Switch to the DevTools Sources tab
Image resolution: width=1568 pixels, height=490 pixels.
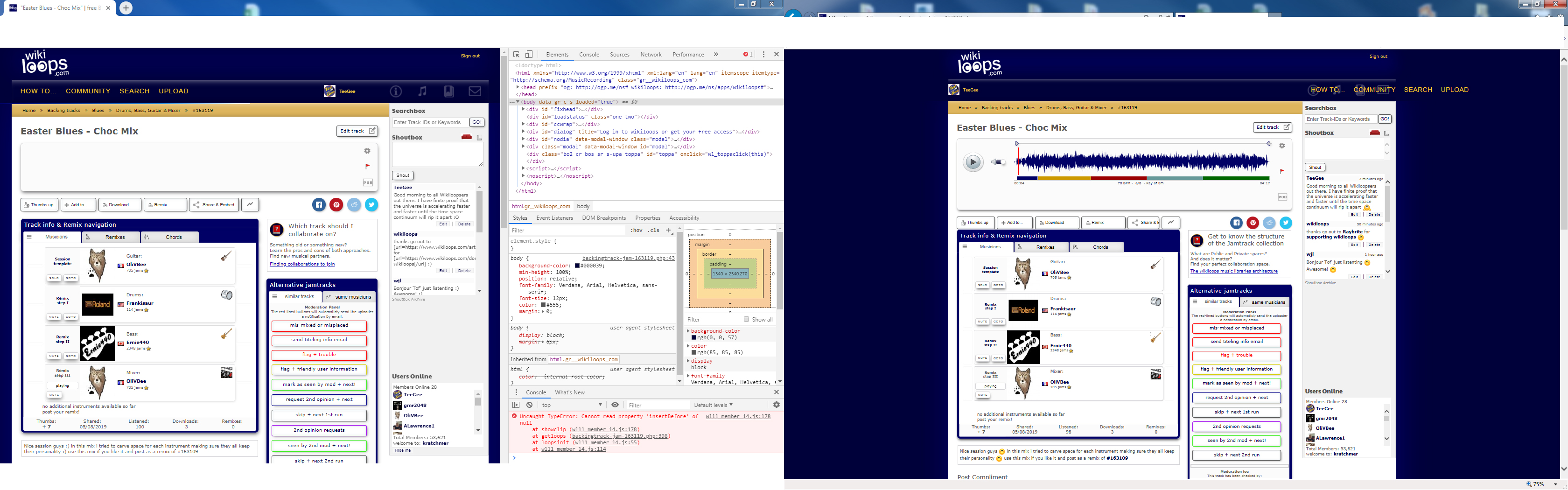(x=620, y=54)
